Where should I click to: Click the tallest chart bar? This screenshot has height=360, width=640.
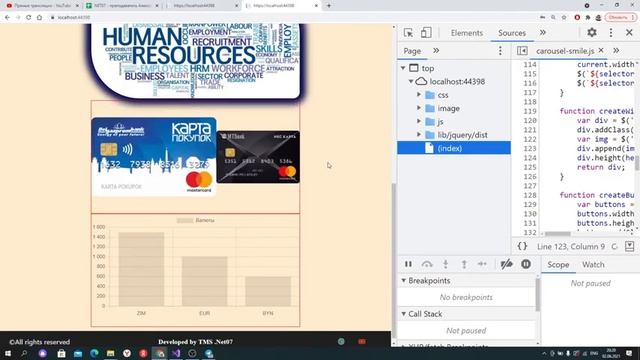coord(141,269)
